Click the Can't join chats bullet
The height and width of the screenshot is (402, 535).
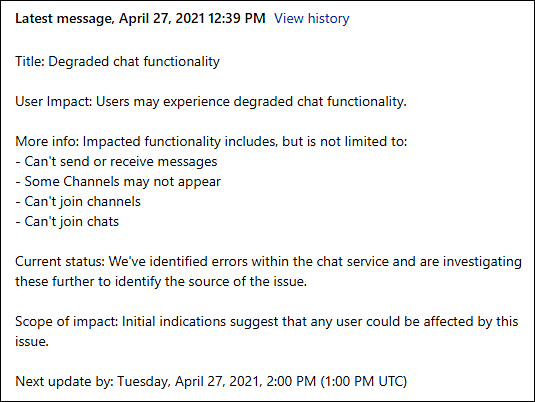[x=67, y=222]
